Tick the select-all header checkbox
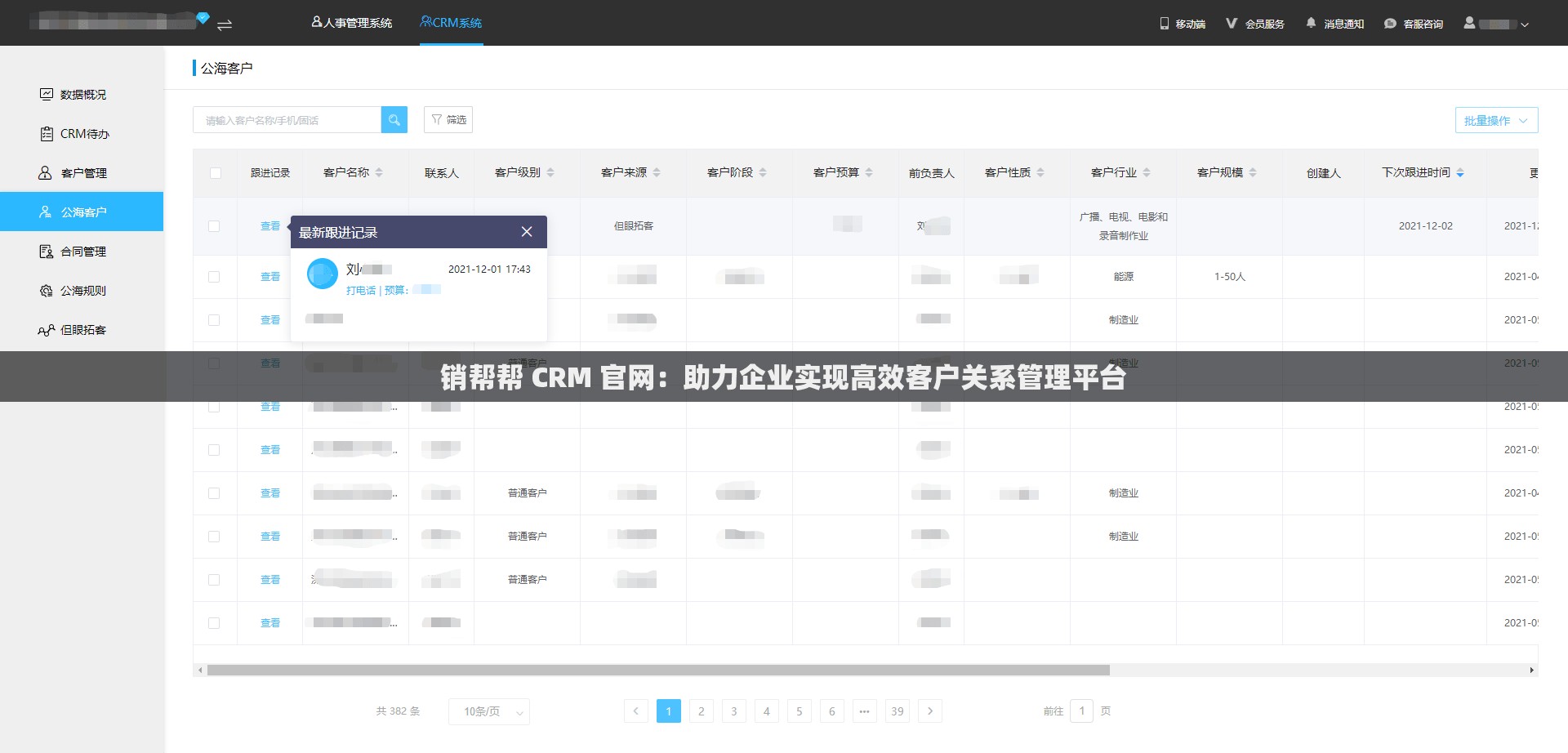The height and width of the screenshot is (753, 1568). tap(216, 173)
